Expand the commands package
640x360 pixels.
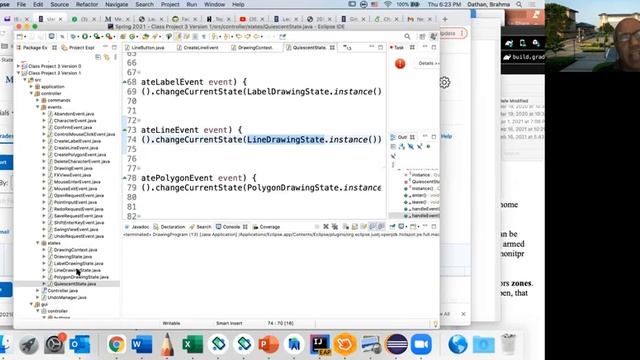38,100
